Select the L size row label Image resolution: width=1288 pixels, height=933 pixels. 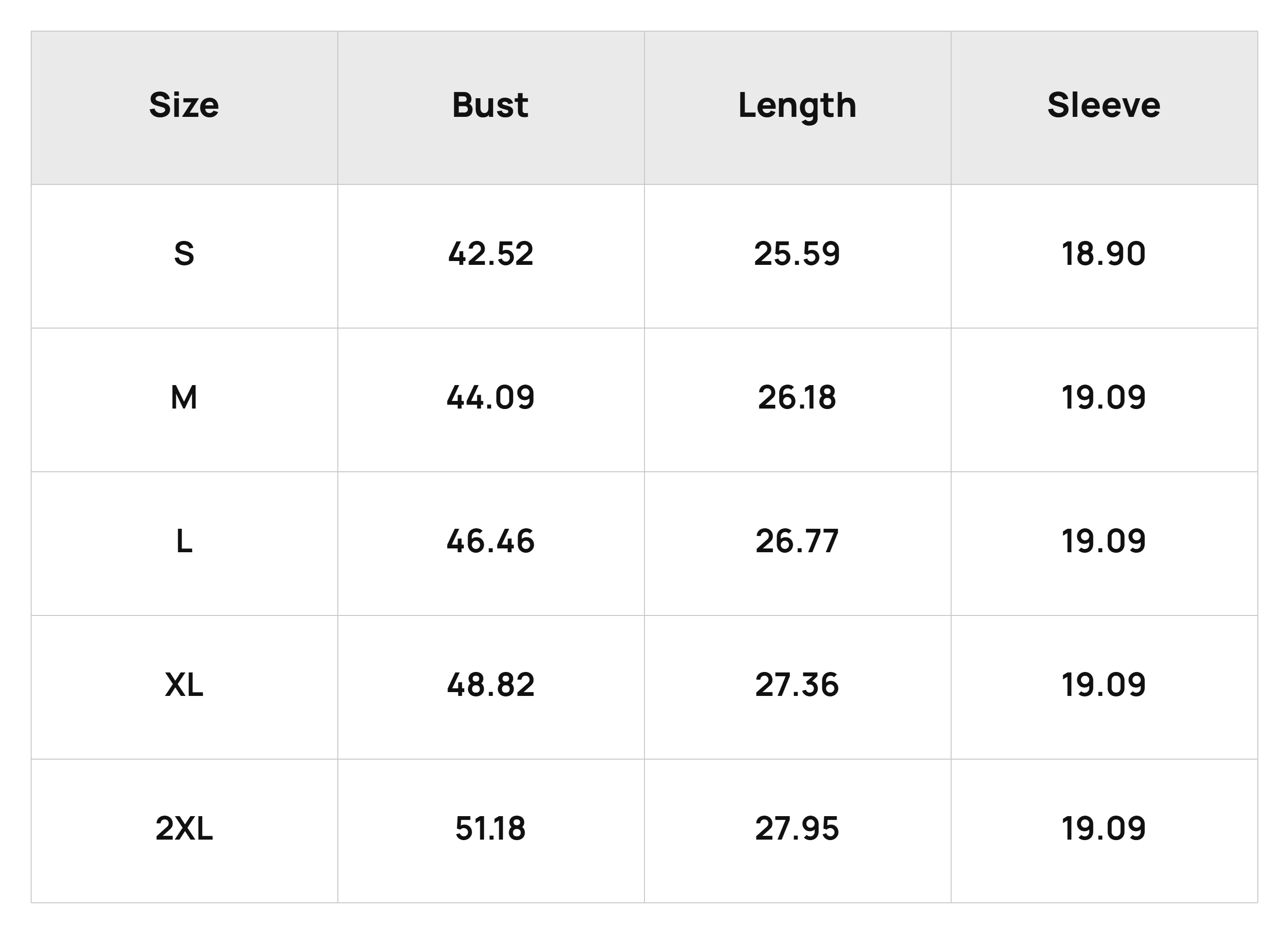click(184, 541)
